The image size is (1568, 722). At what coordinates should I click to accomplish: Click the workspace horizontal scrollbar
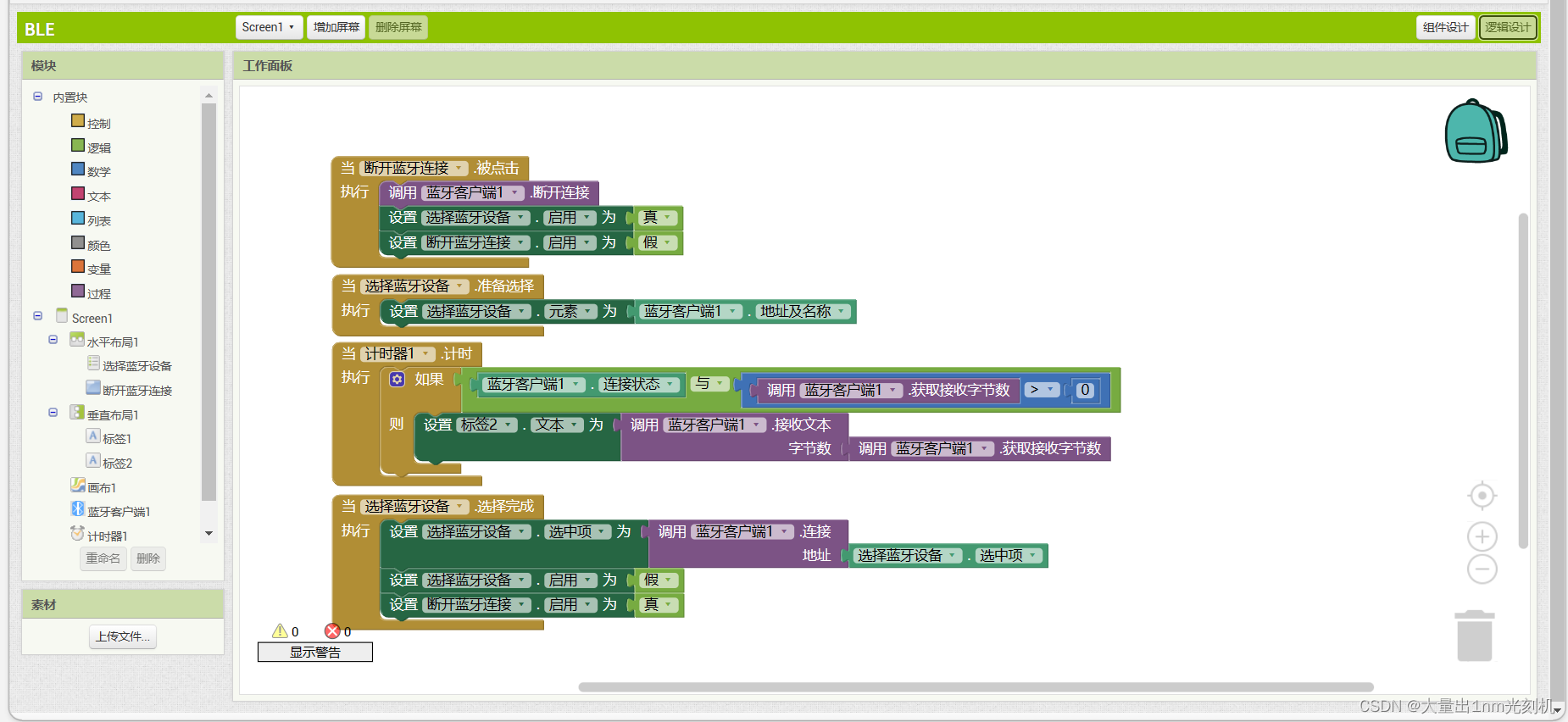pyautogui.click(x=976, y=687)
